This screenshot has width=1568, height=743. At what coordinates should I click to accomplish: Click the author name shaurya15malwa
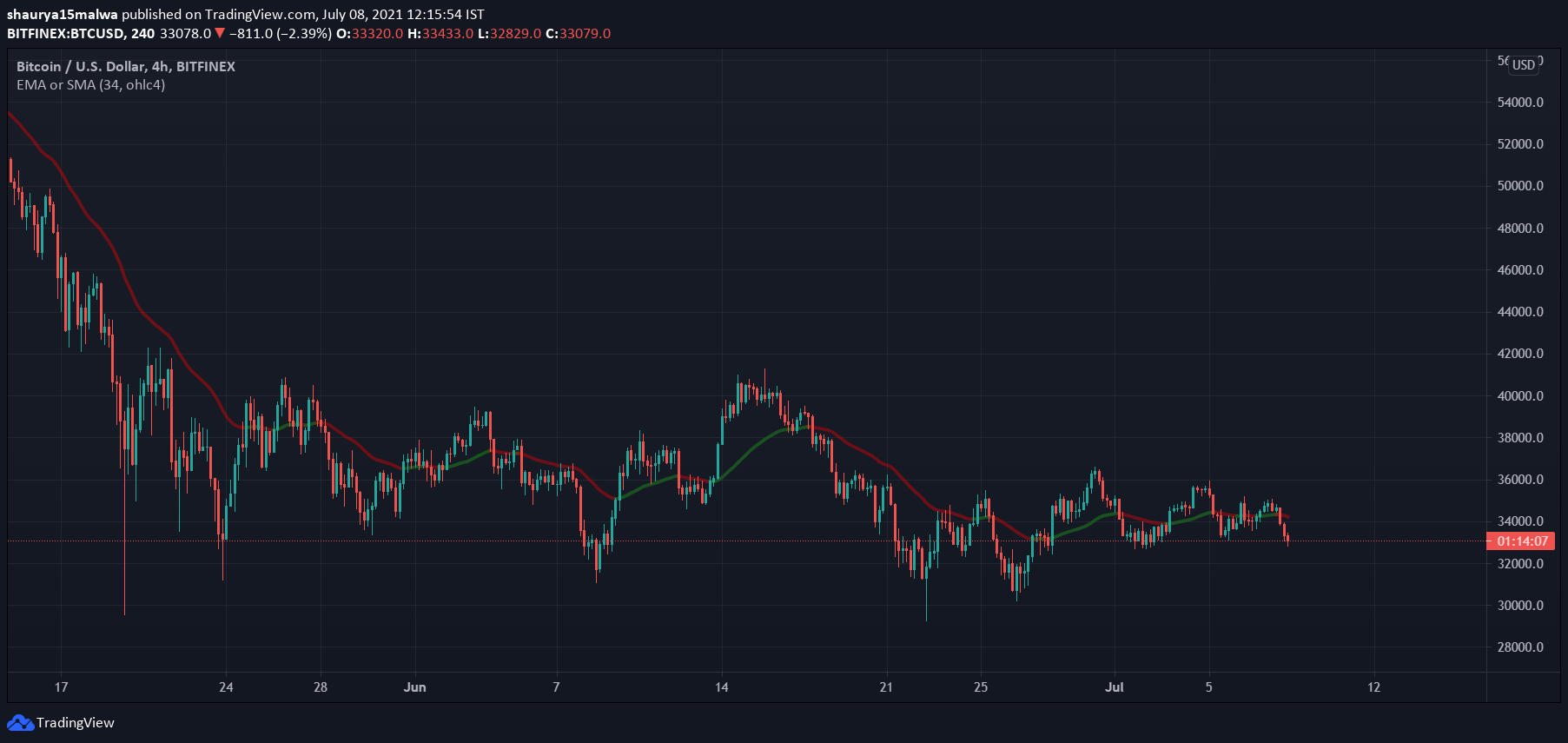62,14
